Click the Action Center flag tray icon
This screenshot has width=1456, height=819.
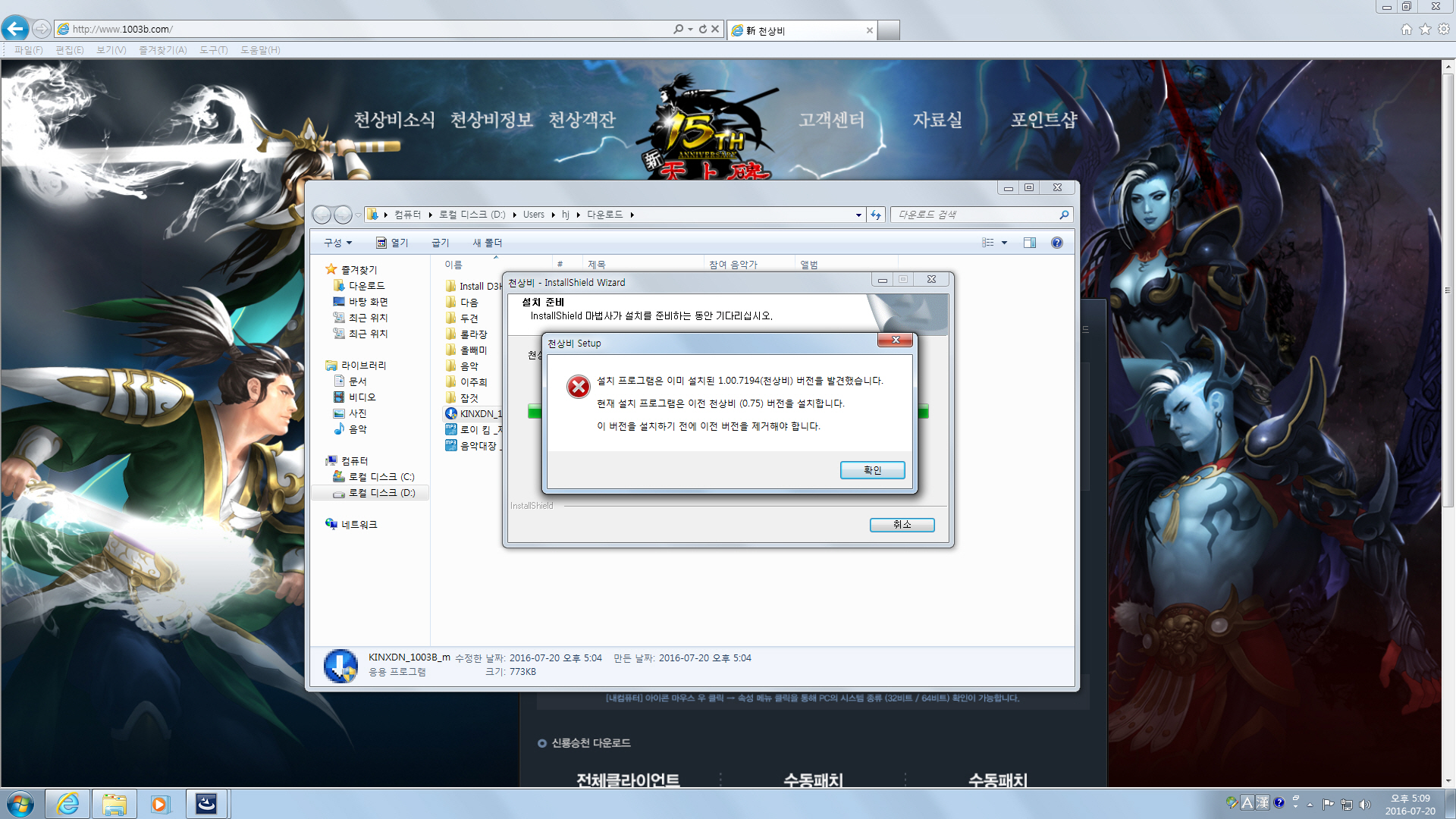tap(1328, 804)
